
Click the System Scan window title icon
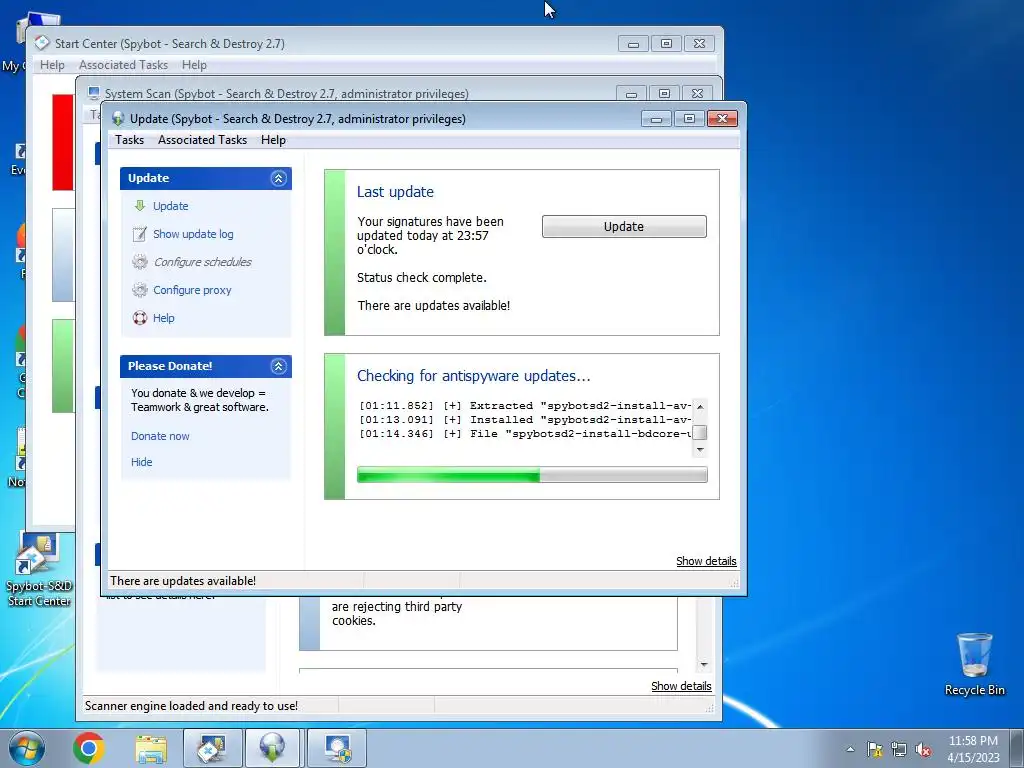[x=94, y=93]
